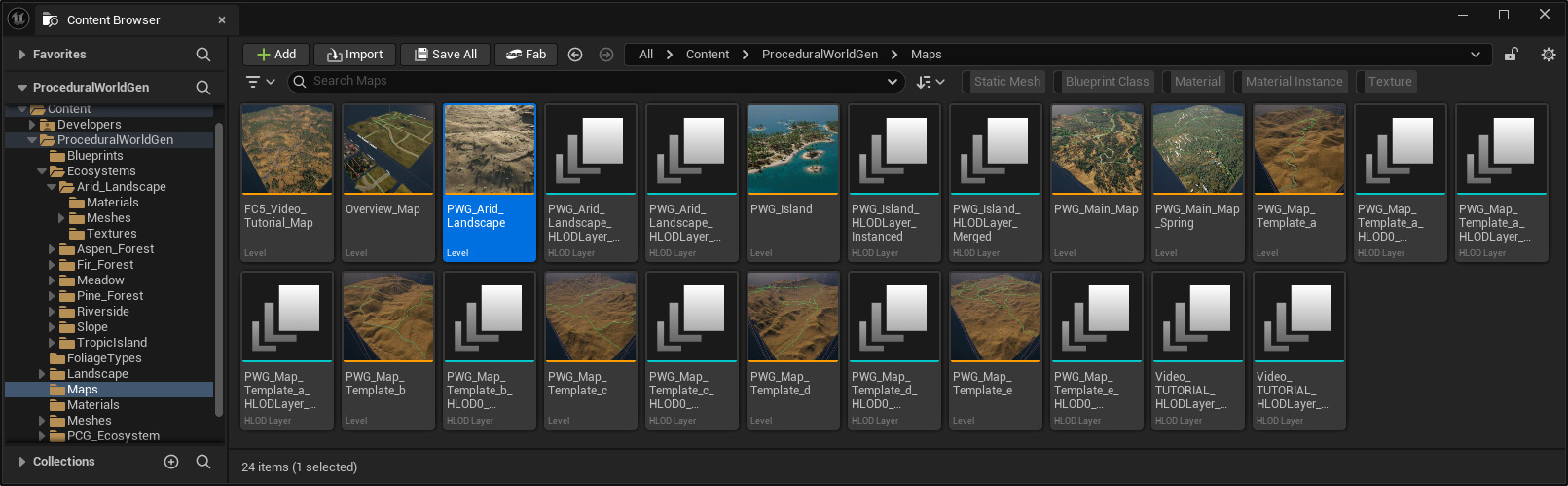The width and height of the screenshot is (1568, 486).
Task: Add a new collection with plus icon
Action: (171, 462)
